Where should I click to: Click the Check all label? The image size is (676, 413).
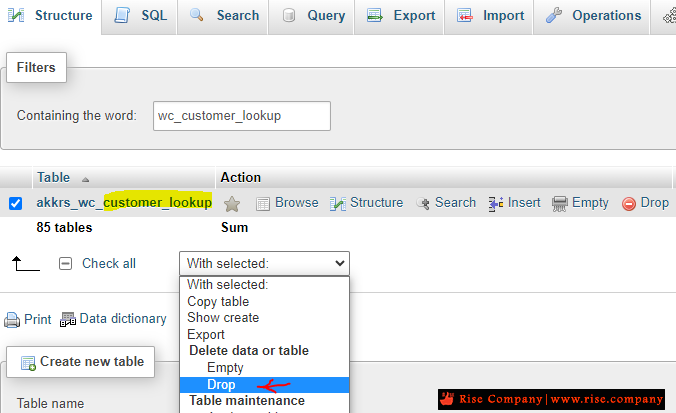point(109,263)
